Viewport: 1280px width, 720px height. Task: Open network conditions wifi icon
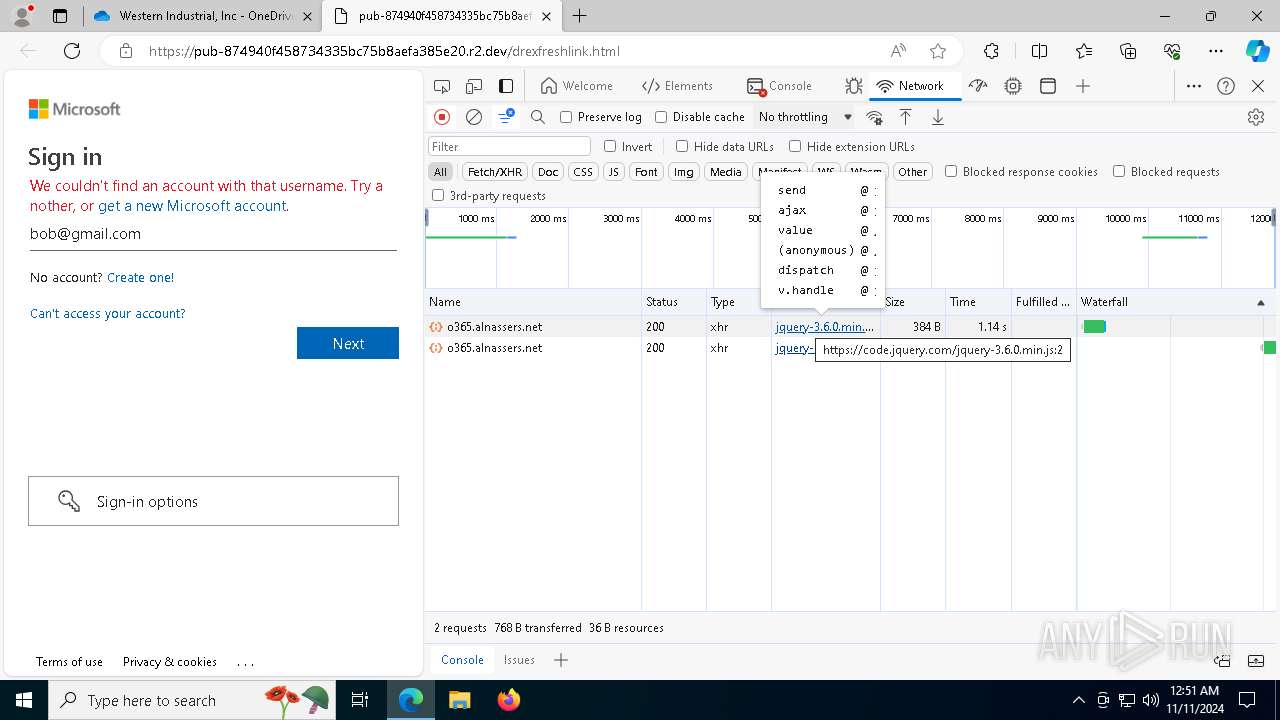coord(874,117)
